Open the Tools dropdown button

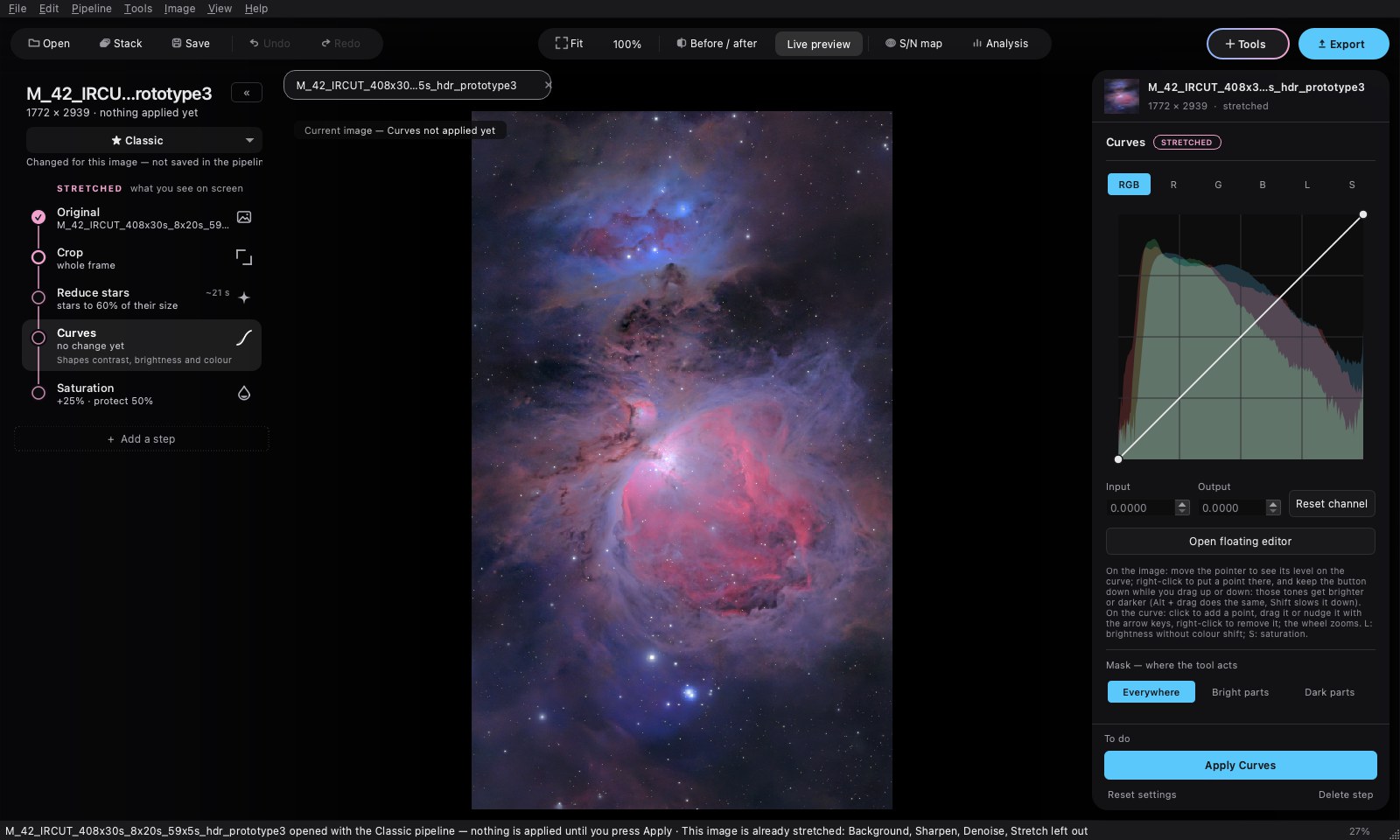[x=1248, y=44]
